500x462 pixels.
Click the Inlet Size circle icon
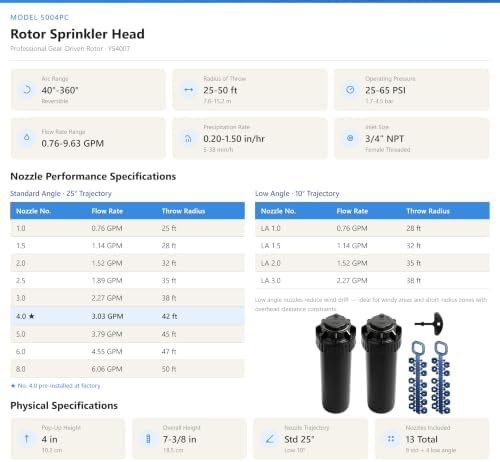(x=350, y=138)
